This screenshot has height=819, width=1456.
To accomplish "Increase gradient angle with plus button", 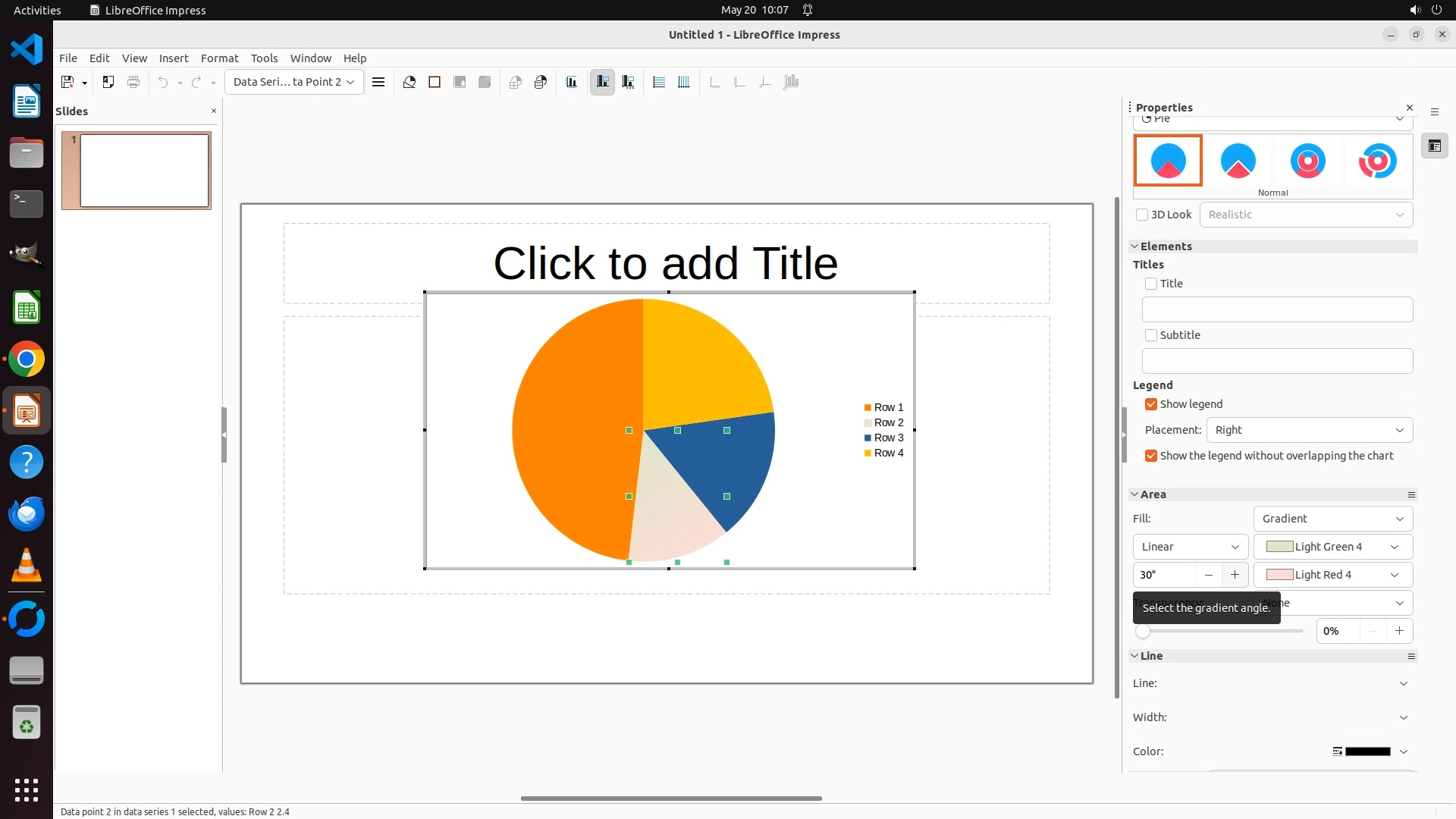I will (1235, 575).
